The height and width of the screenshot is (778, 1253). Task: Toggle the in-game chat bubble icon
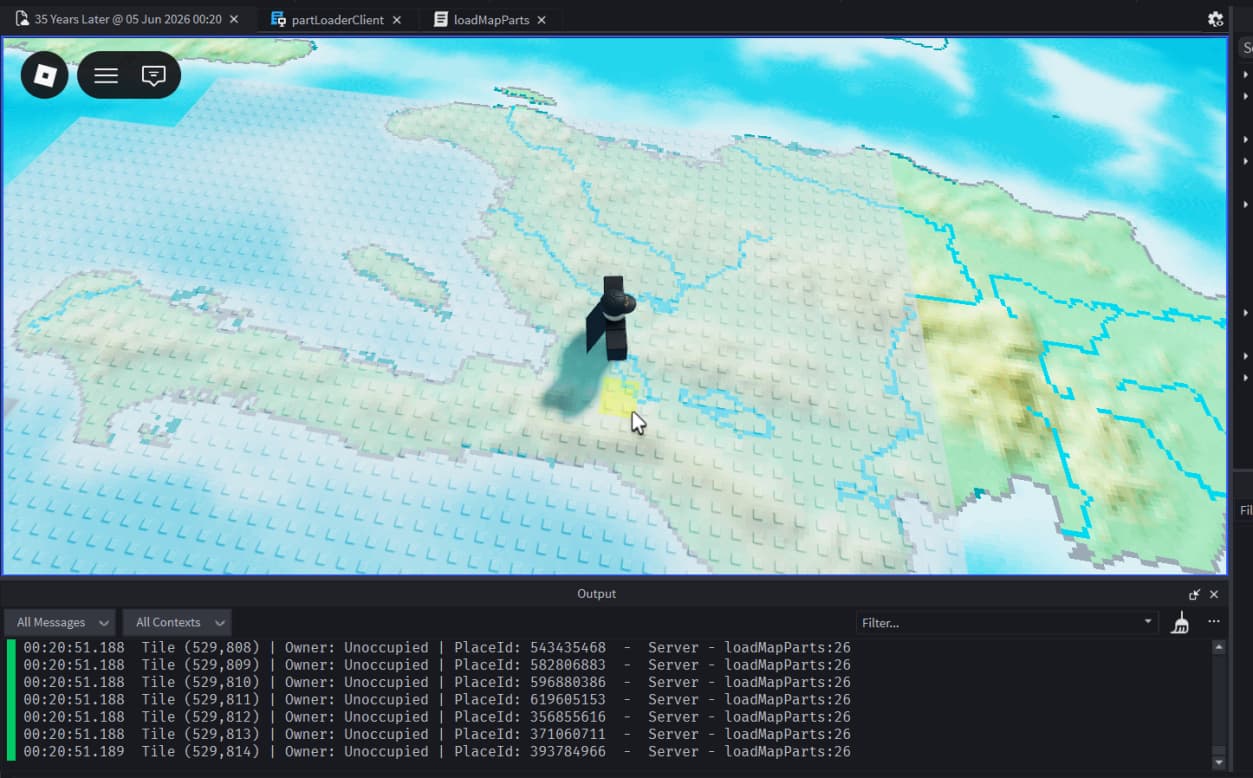click(153, 76)
